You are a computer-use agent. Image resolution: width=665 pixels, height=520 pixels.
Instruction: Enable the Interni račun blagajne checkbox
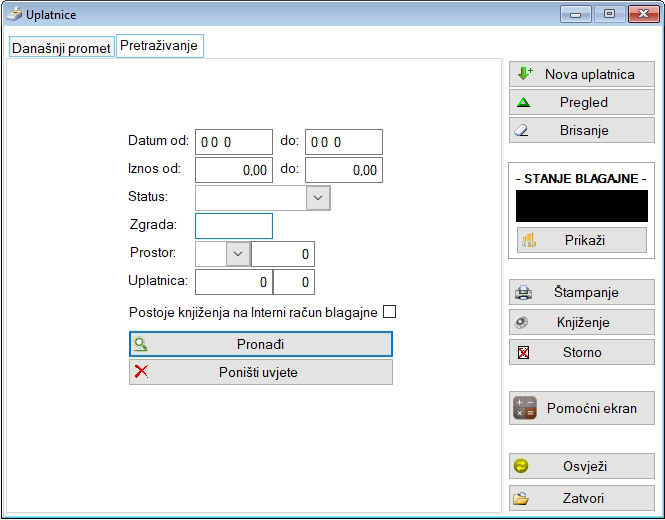390,312
